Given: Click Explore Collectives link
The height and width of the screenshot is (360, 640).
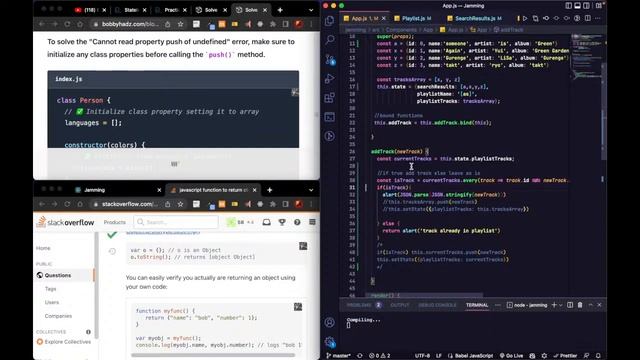Looking at the screenshot, I should coord(64,342).
